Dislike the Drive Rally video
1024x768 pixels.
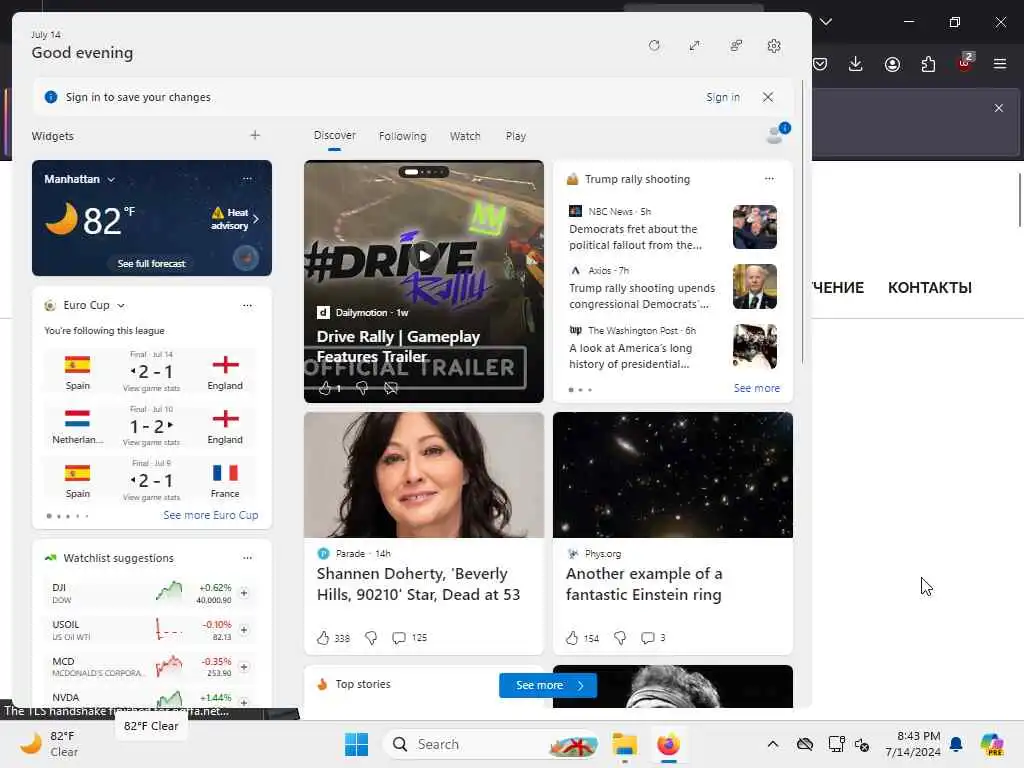[361, 388]
